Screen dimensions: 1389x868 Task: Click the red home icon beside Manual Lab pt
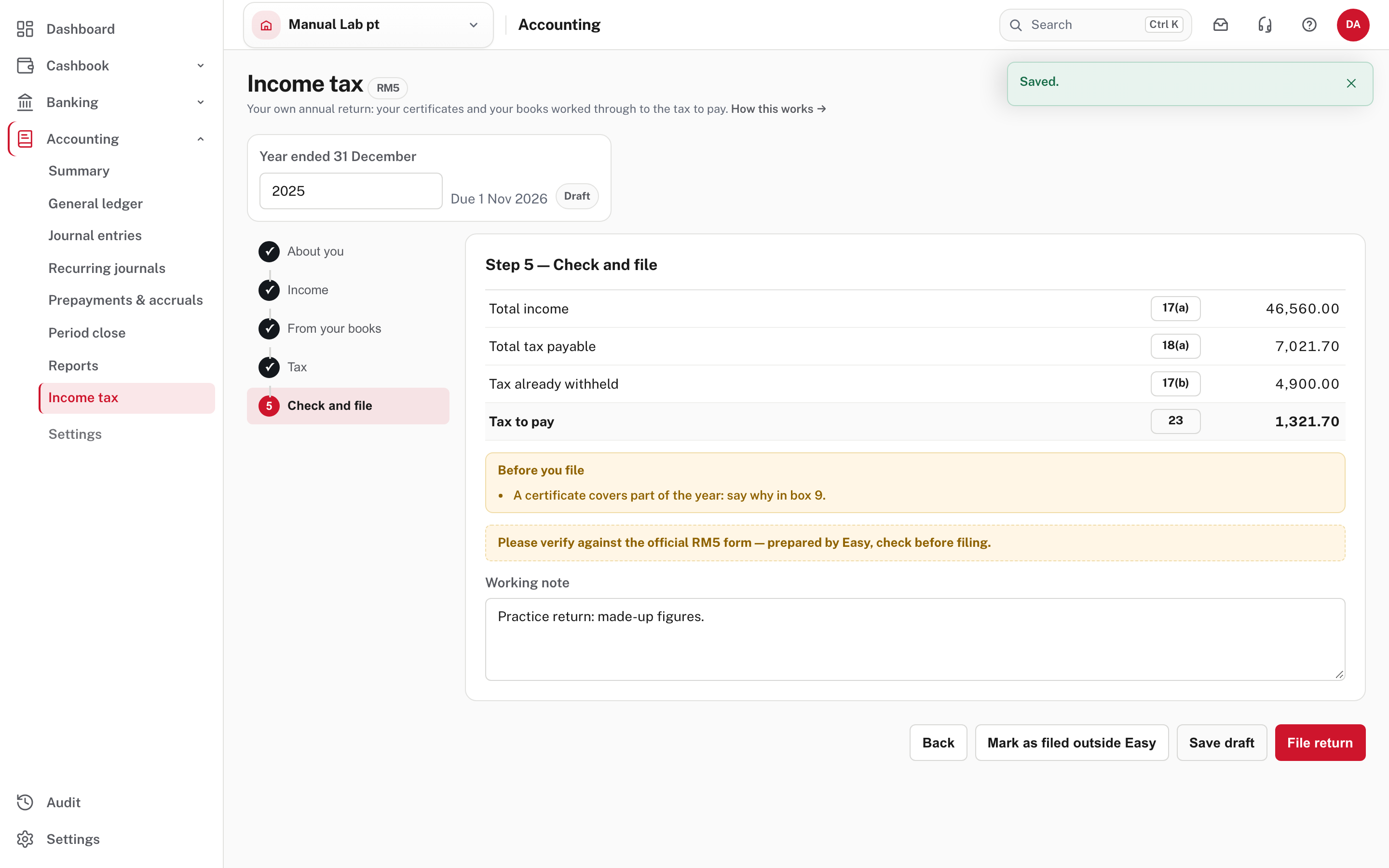point(266,25)
